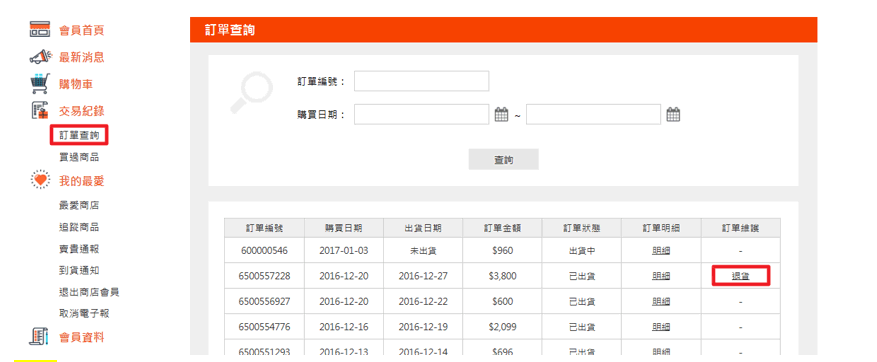The width and height of the screenshot is (877, 362).
Task: Click the 查詢 search button
Action: point(503,159)
